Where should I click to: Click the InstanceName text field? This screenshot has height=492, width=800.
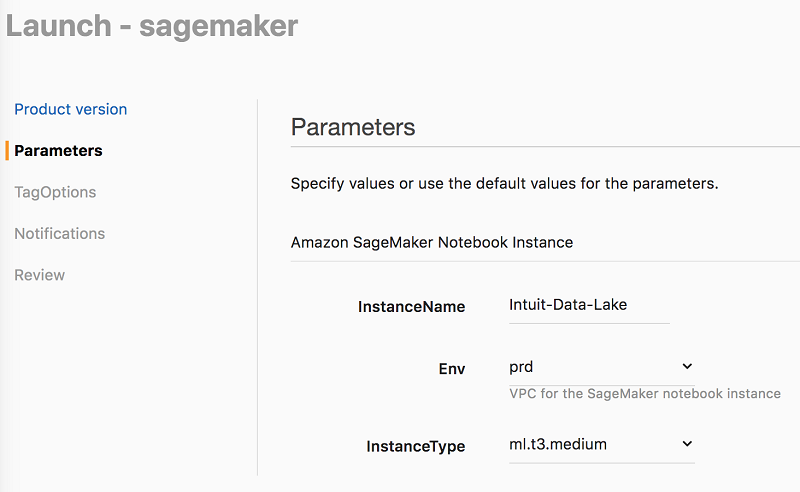tap(589, 305)
